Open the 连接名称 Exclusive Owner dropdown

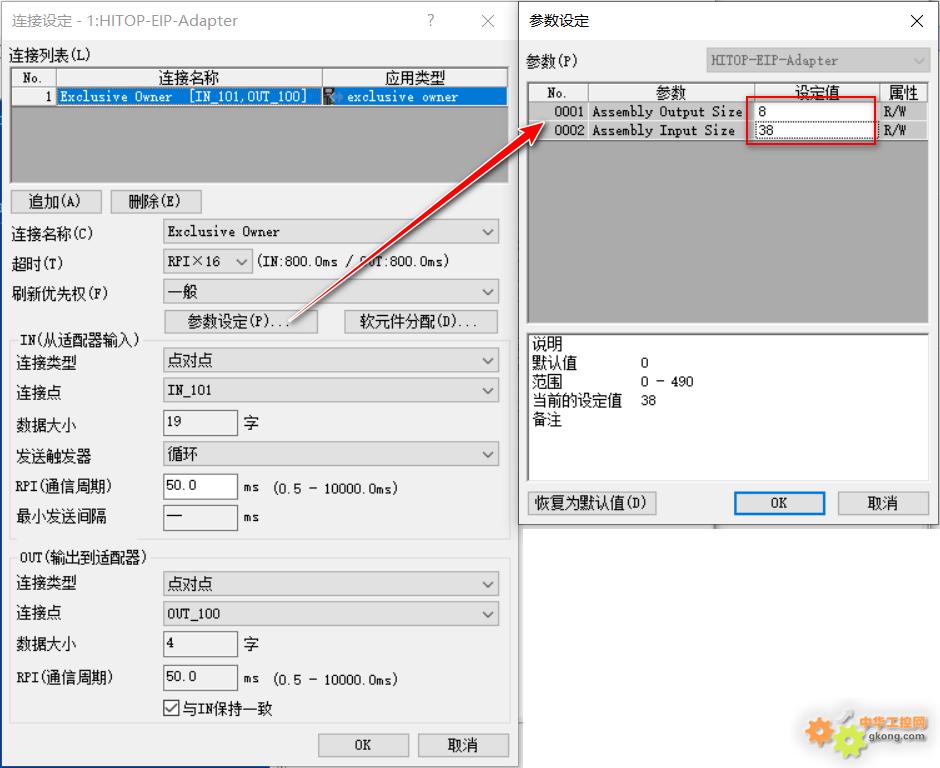click(x=488, y=232)
